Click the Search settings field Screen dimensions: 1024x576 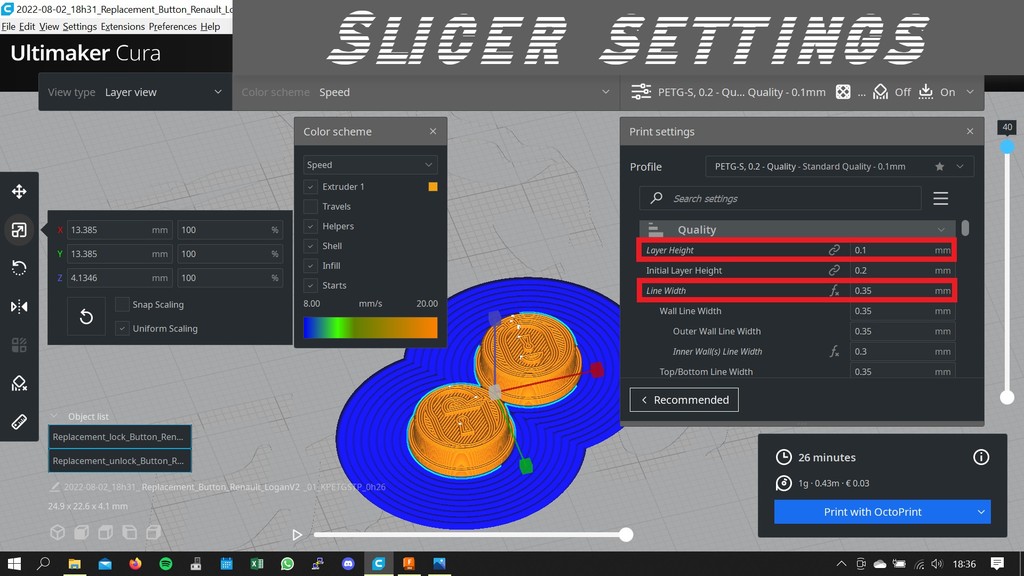tap(780, 199)
